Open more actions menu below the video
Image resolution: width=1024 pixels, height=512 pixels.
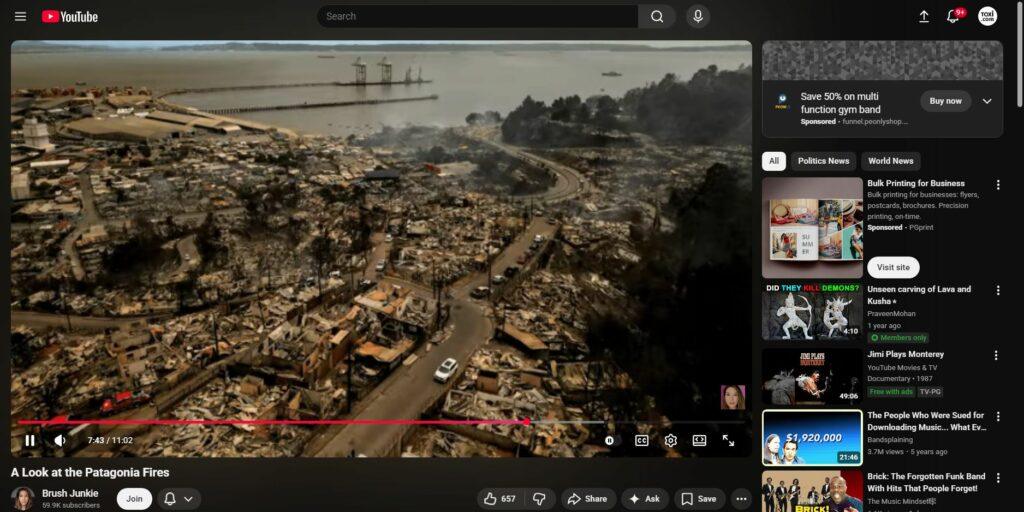[x=741, y=499]
